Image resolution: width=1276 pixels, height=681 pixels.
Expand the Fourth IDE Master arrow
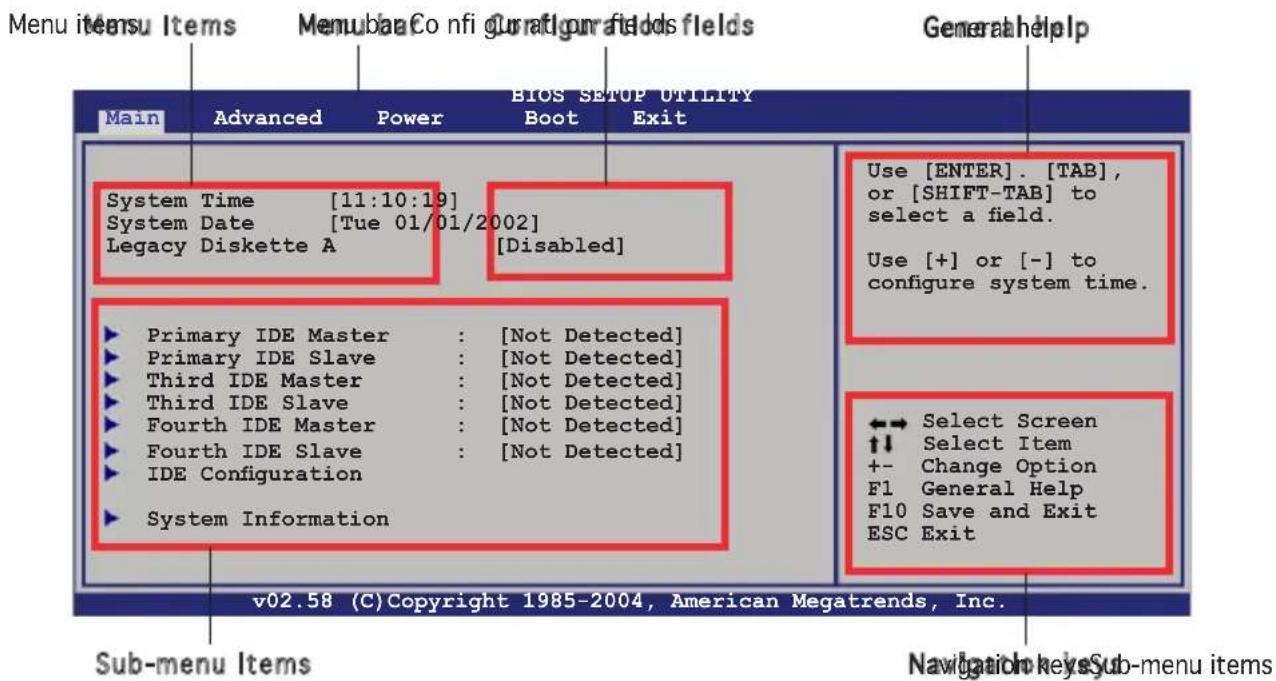point(111,426)
